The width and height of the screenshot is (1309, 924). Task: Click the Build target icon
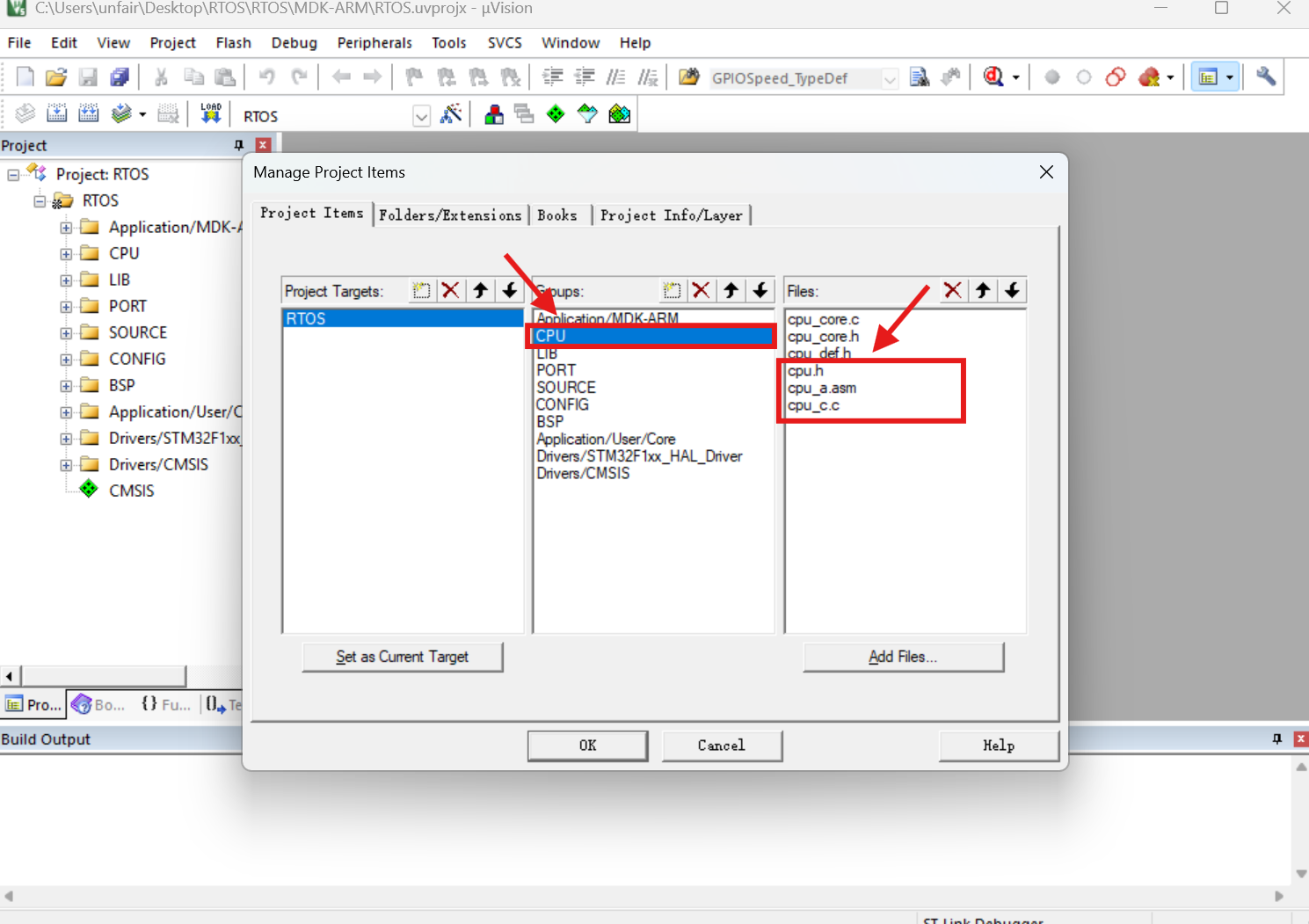coord(56,114)
